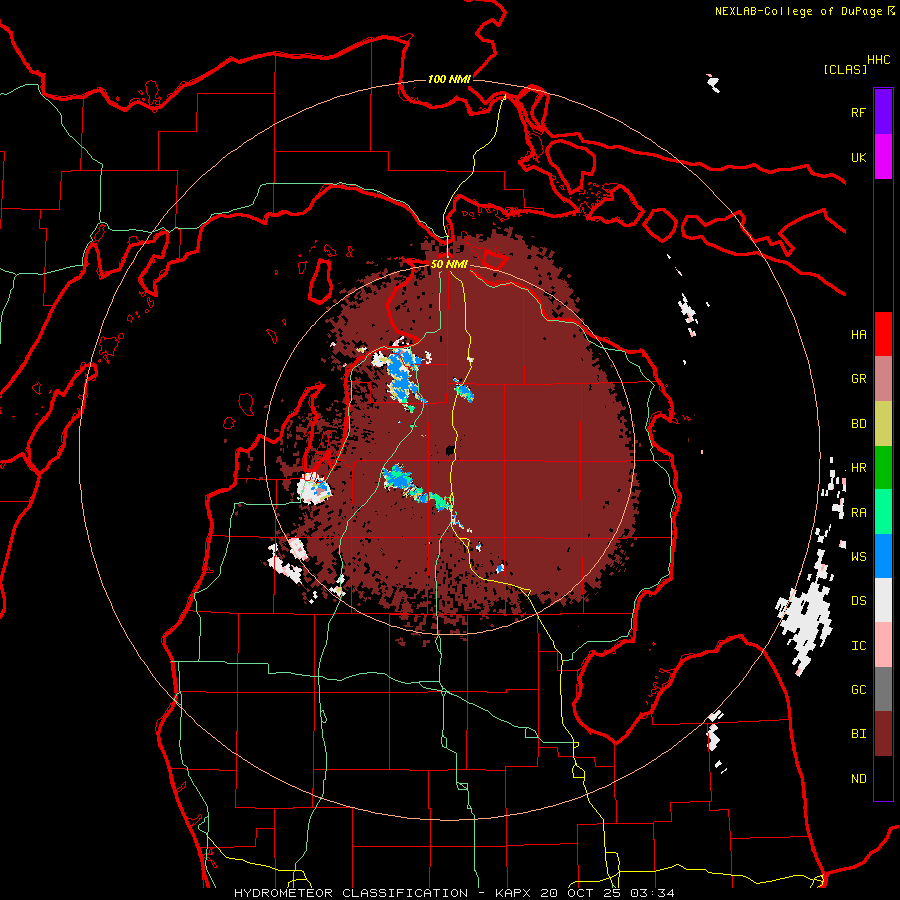The height and width of the screenshot is (900, 900).
Task: Select the yellow BD legend color block
Action: [x=883, y=423]
